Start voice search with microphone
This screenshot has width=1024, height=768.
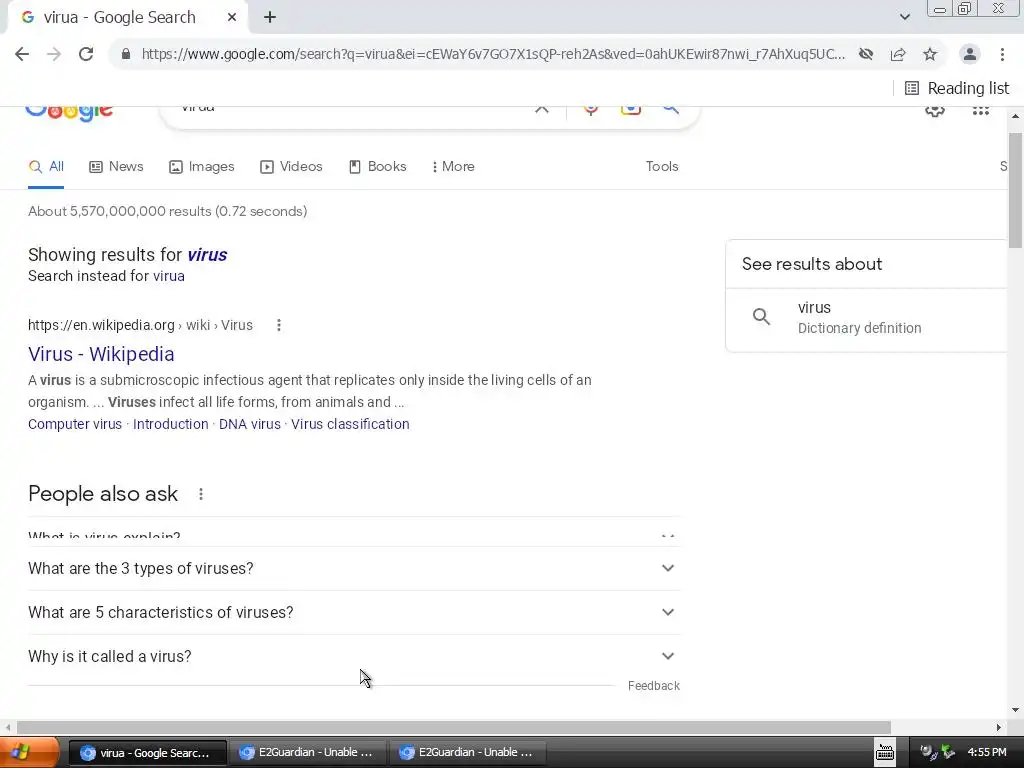pyautogui.click(x=591, y=110)
